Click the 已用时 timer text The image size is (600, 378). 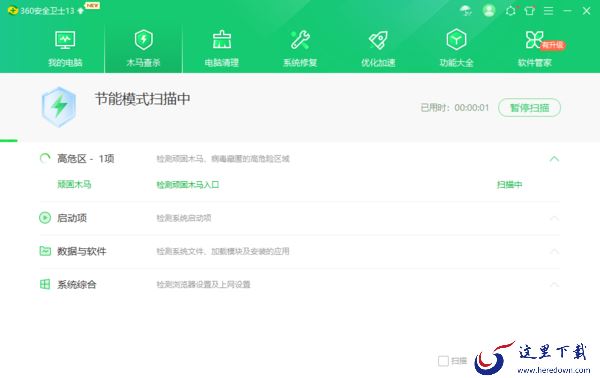(x=455, y=108)
